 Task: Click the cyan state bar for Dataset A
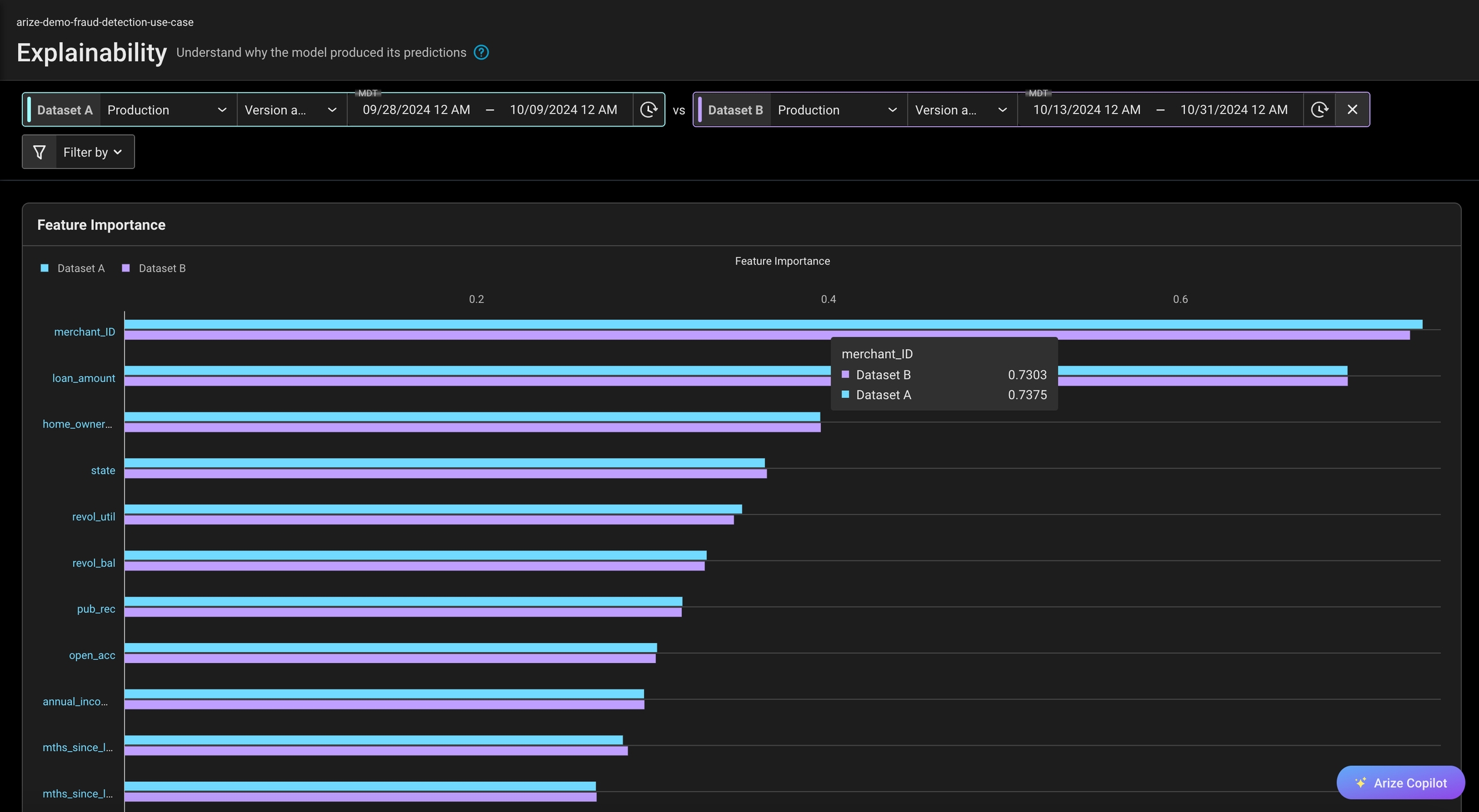pyautogui.click(x=444, y=463)
